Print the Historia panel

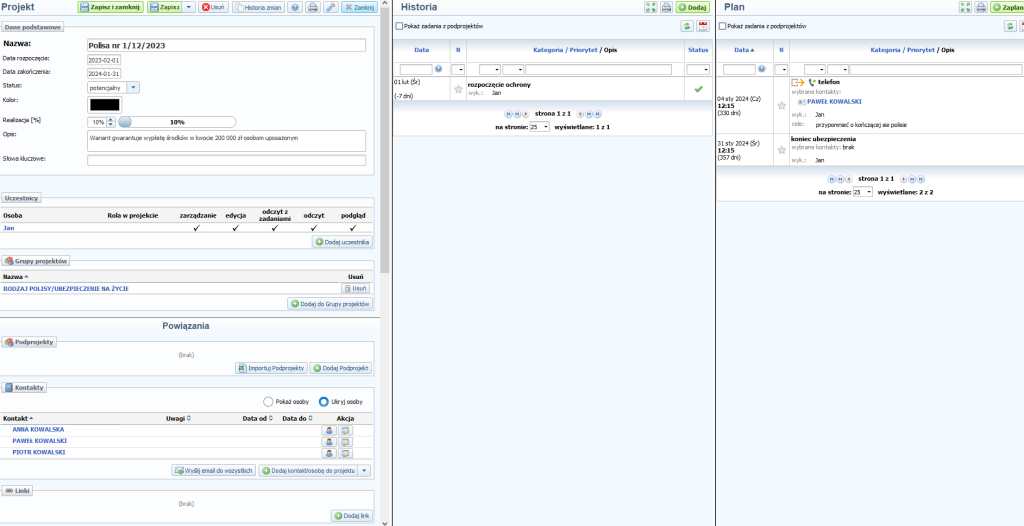point(666,7)
